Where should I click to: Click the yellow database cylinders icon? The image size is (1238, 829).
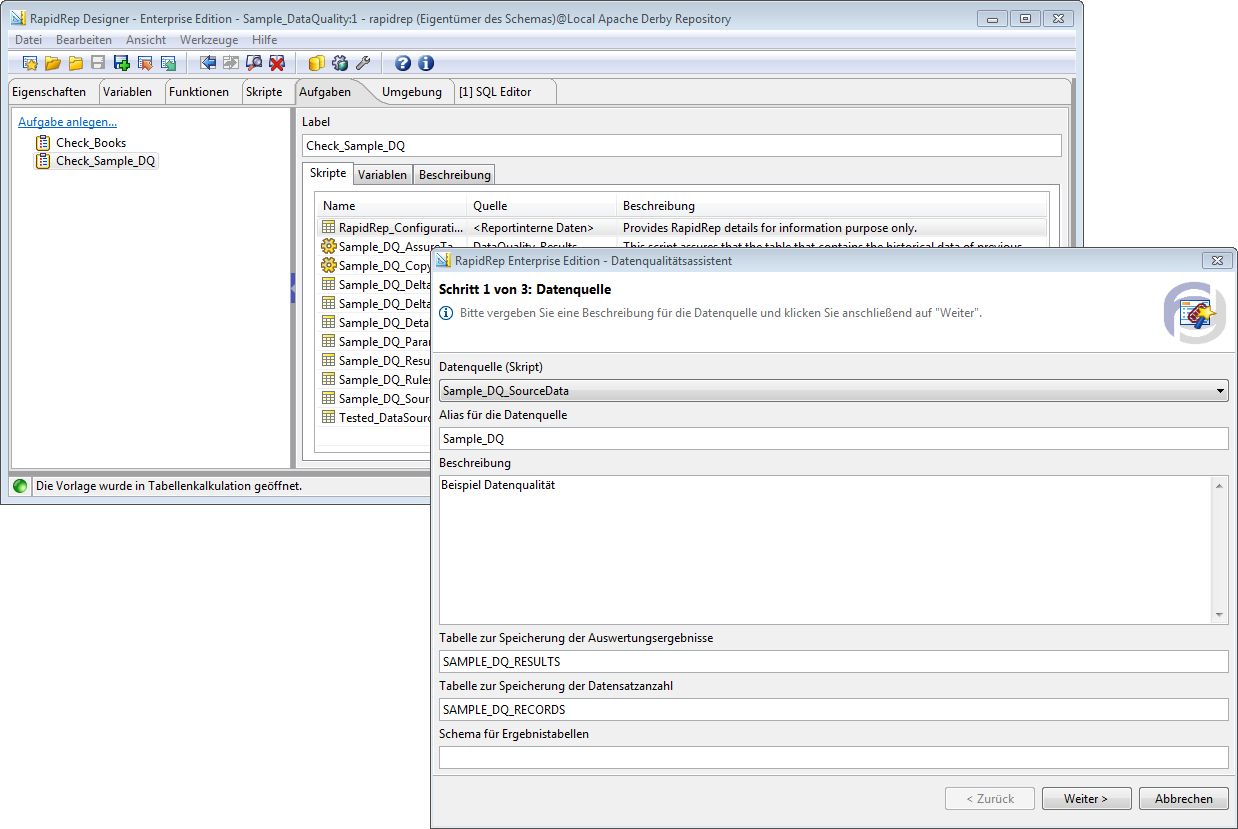click(x=316, y=63)
